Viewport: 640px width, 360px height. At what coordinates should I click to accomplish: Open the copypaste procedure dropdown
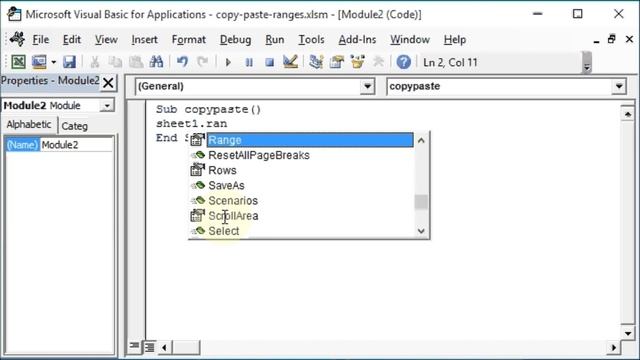click(x=619, y=87)
